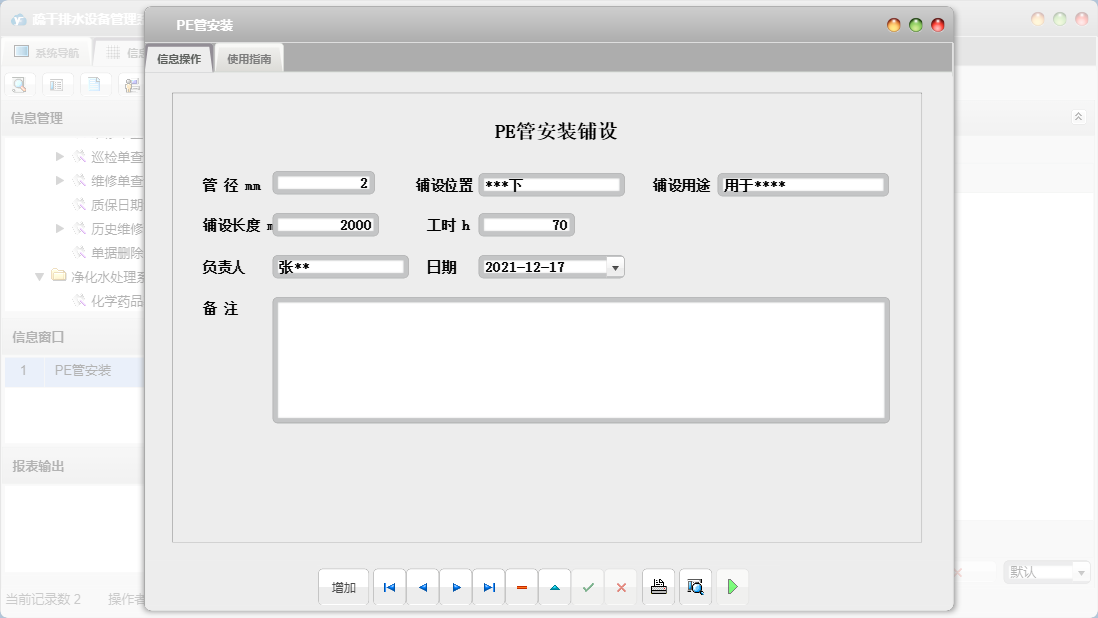Open the print function
1098x618 pixels.
pos(658,587)
